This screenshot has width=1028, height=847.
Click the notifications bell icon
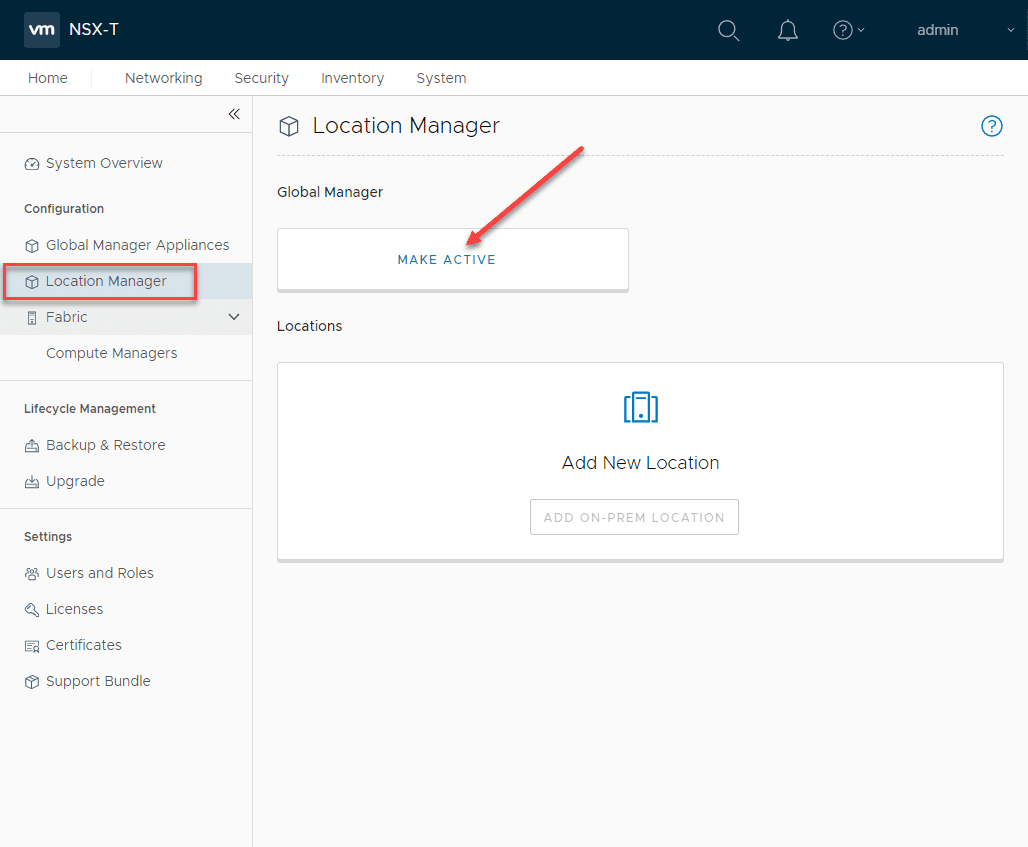pos(787,30)
